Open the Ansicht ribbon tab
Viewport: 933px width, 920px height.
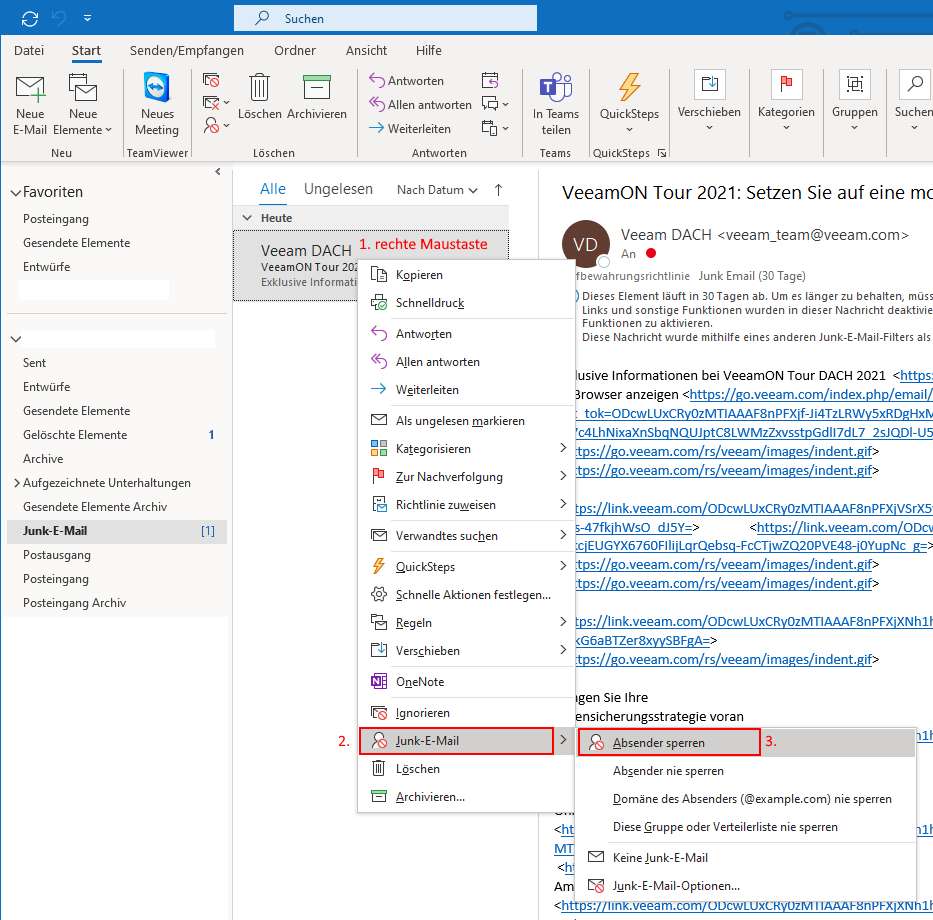[366, 51]
